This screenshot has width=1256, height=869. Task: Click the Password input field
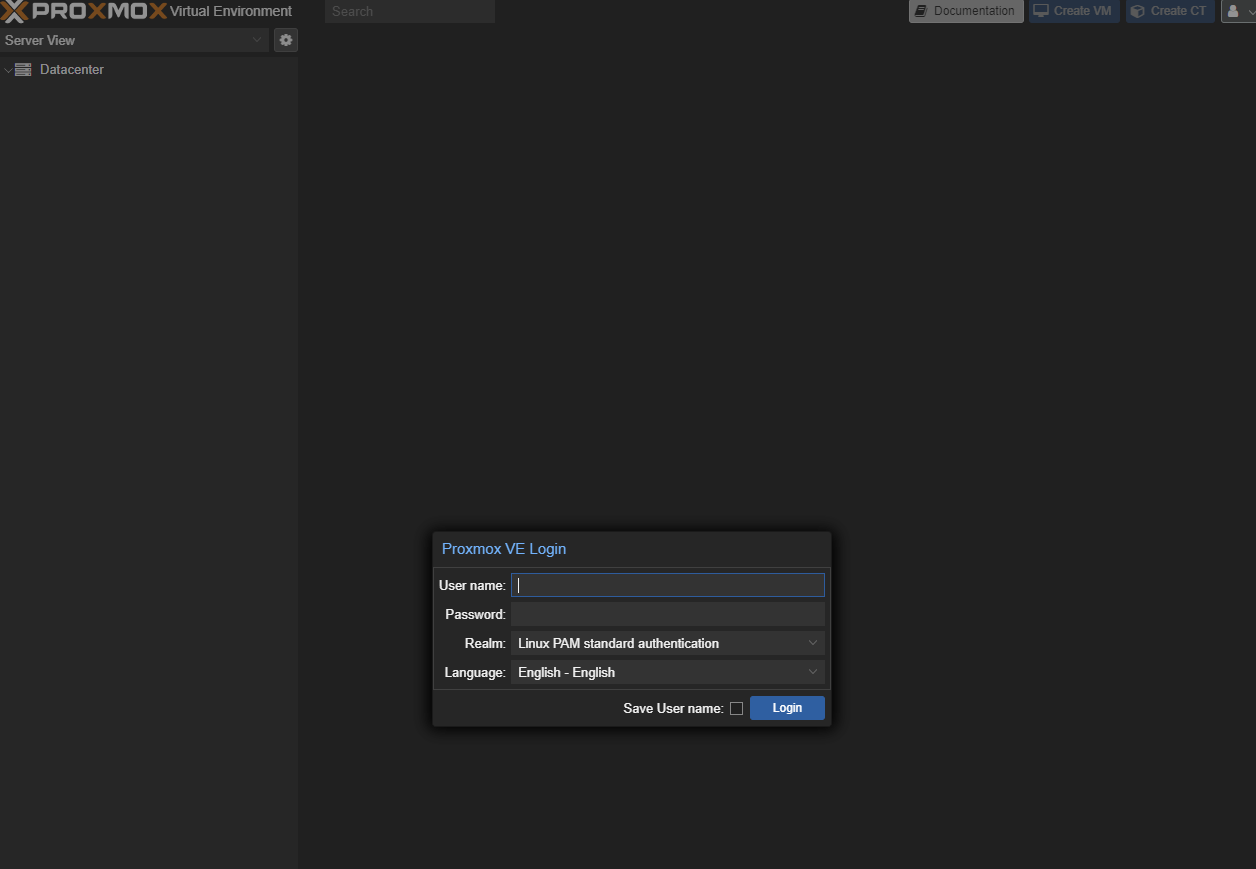click(x=668, y=613)
